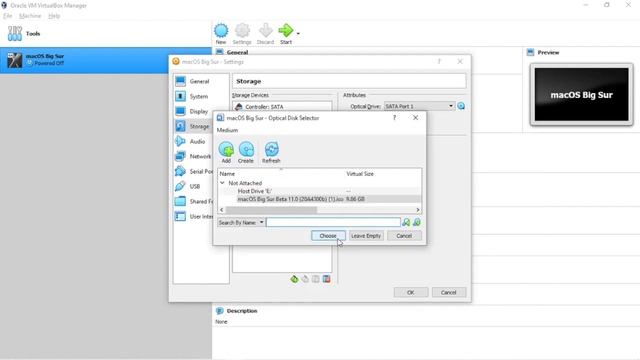Open the Search By Name dropdown

(241, 222)
